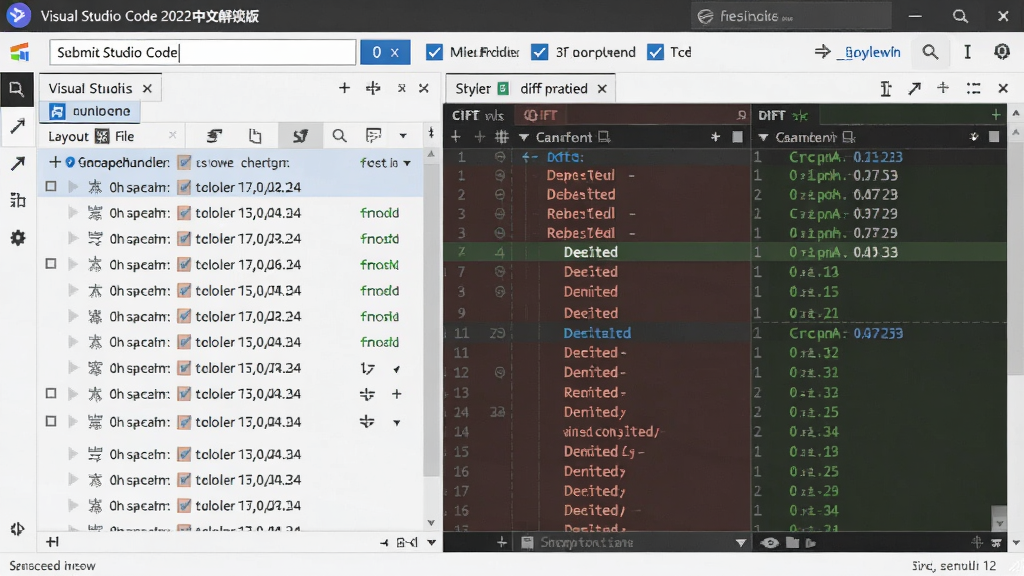Click the grid hash icon in left diff pane

[x=502, y=137]
